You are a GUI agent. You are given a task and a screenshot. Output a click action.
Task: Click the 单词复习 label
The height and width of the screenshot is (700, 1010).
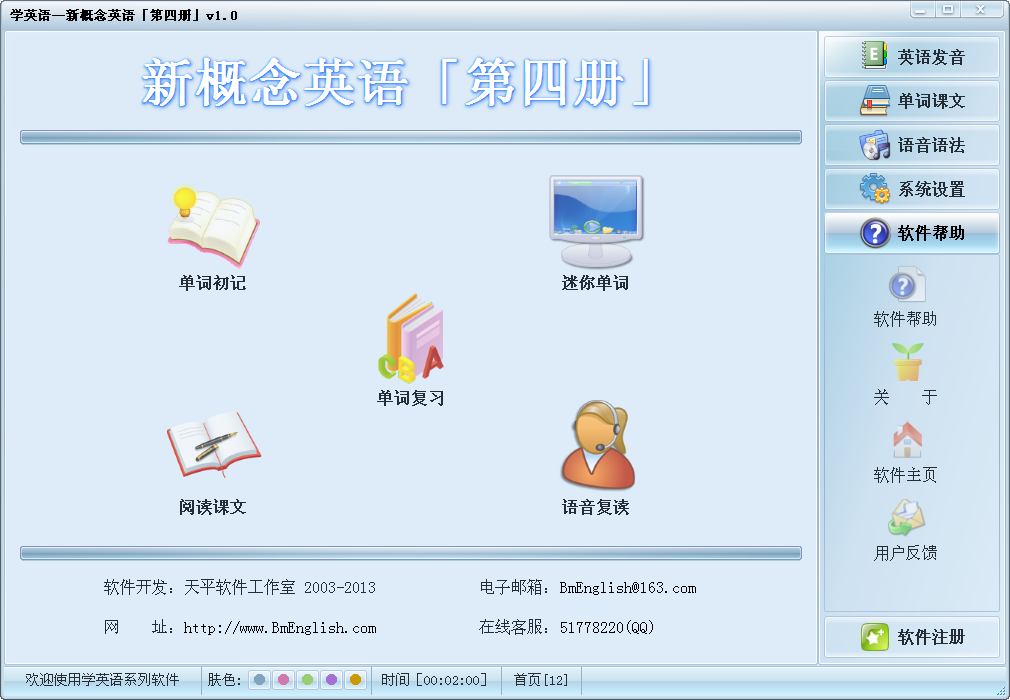(x=410, y=397)
